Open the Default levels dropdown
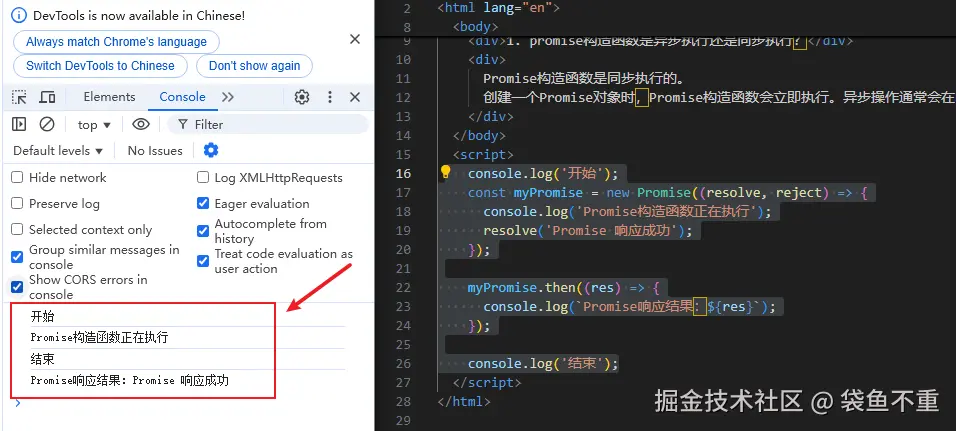Viewport: 956px width, 431px height. [x=58, y=151]
